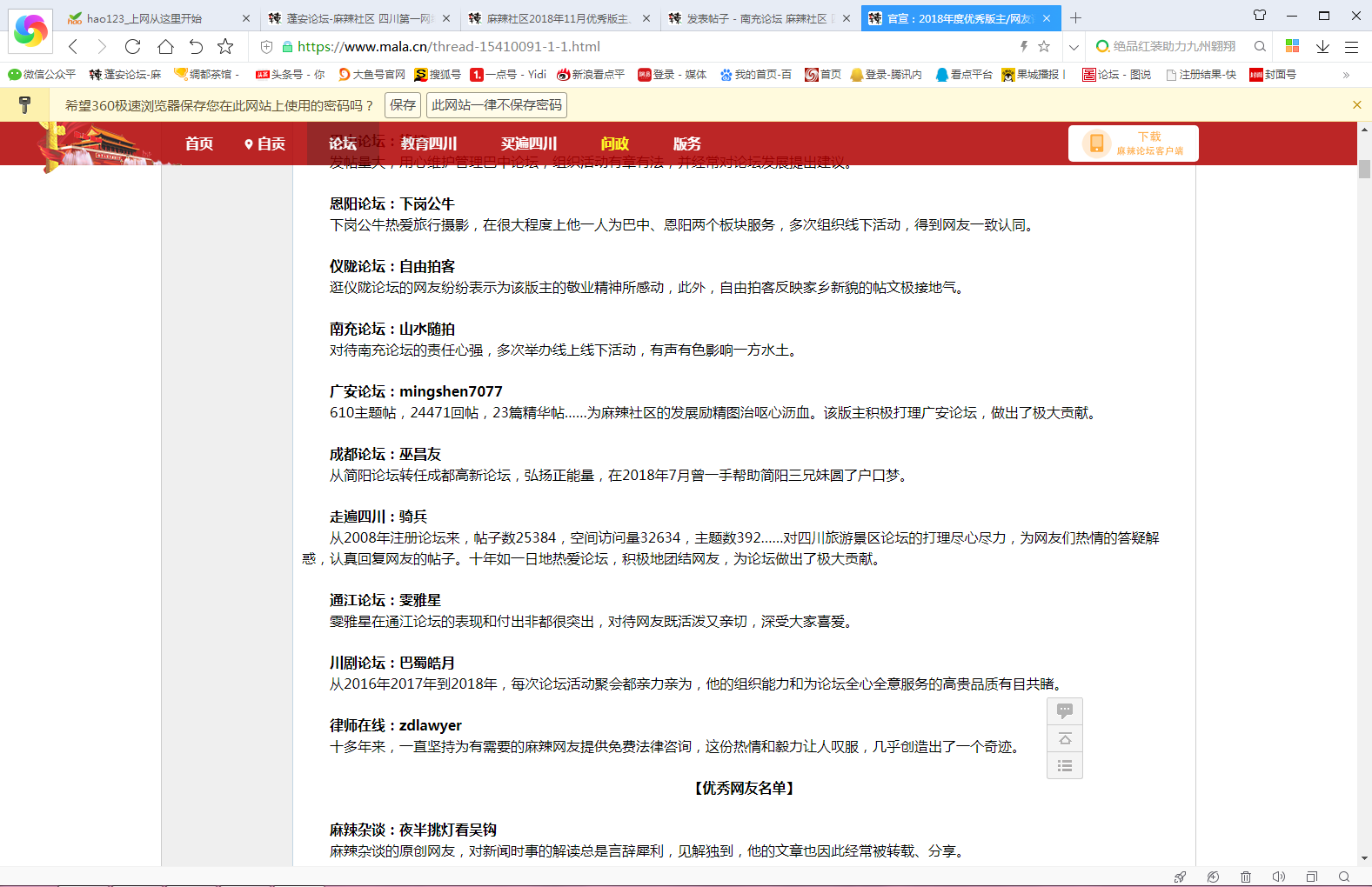Click 此网站一律不保存密码 button
The height and width of the screenshot is (887, 1372).
[497, 105]
